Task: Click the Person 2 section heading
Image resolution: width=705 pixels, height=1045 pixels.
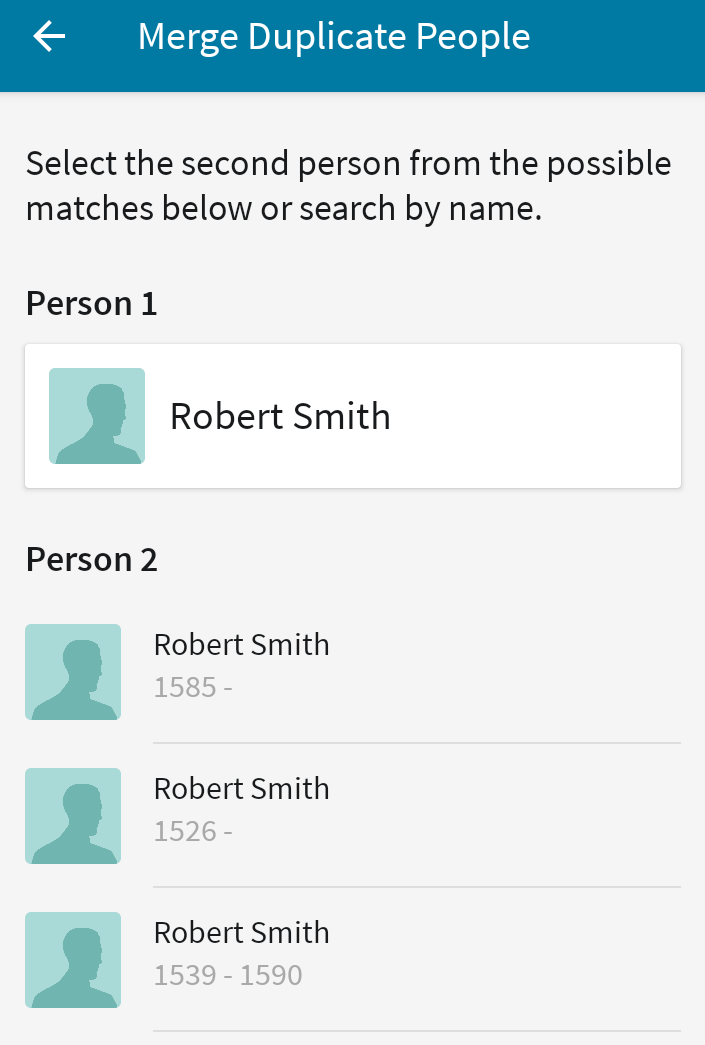Action: 92,560
